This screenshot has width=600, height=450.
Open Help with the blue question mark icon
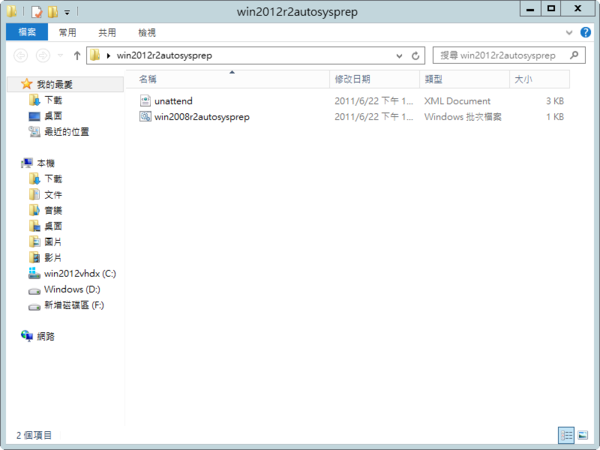pyautogui.click(x=585, y=32)
